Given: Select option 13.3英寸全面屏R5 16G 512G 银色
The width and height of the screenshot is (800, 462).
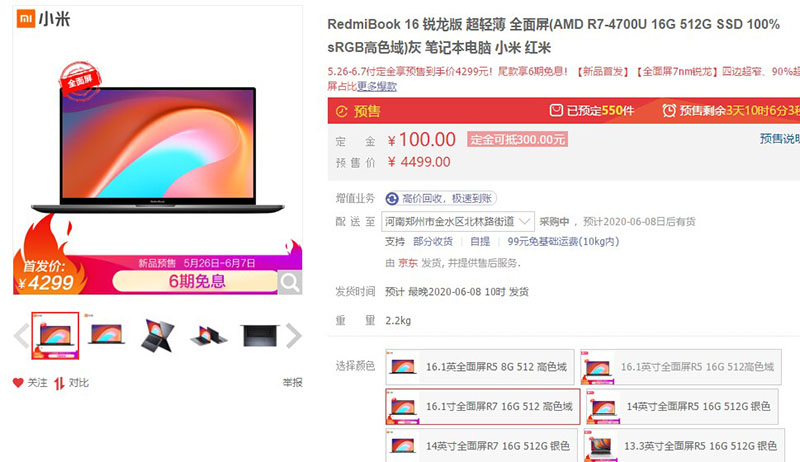Looking at the screenshot, I should point(682,446).
